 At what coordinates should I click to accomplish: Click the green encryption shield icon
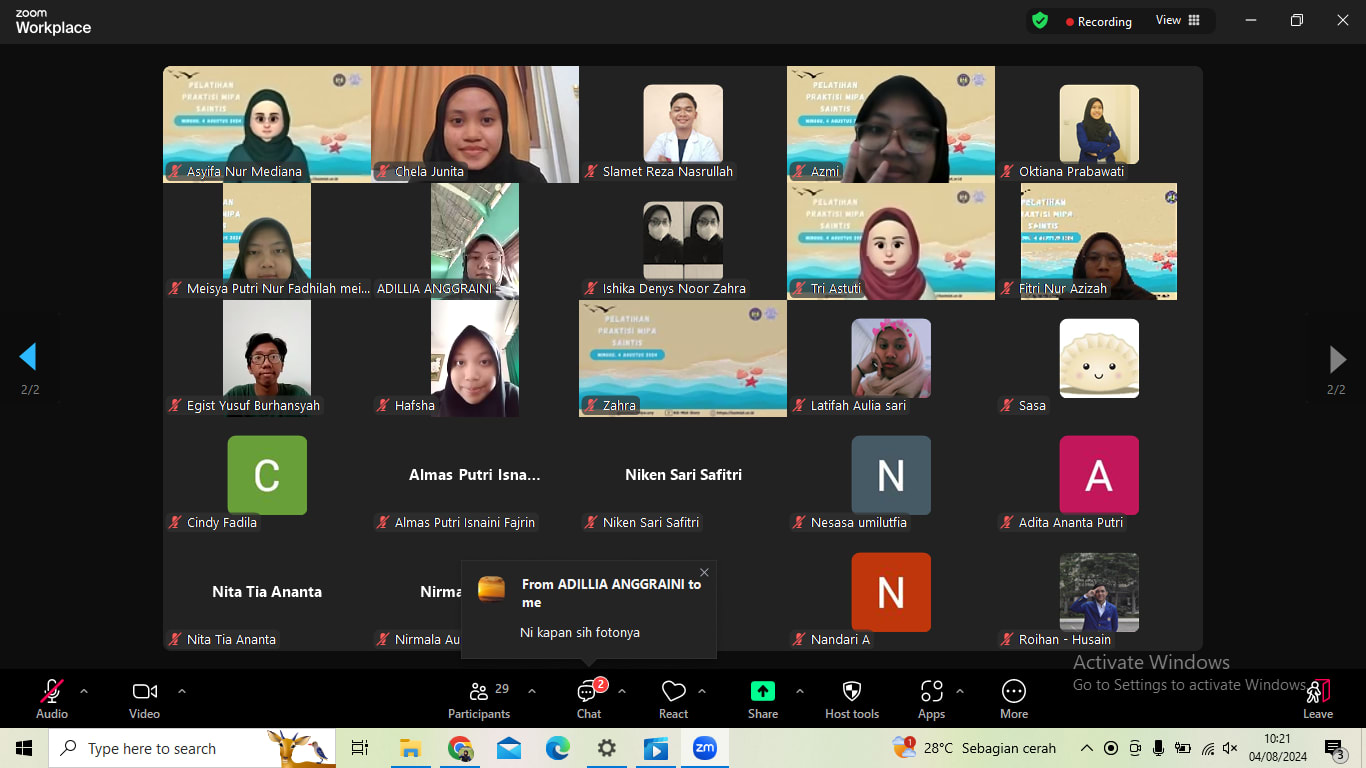tap(1040, 21)
